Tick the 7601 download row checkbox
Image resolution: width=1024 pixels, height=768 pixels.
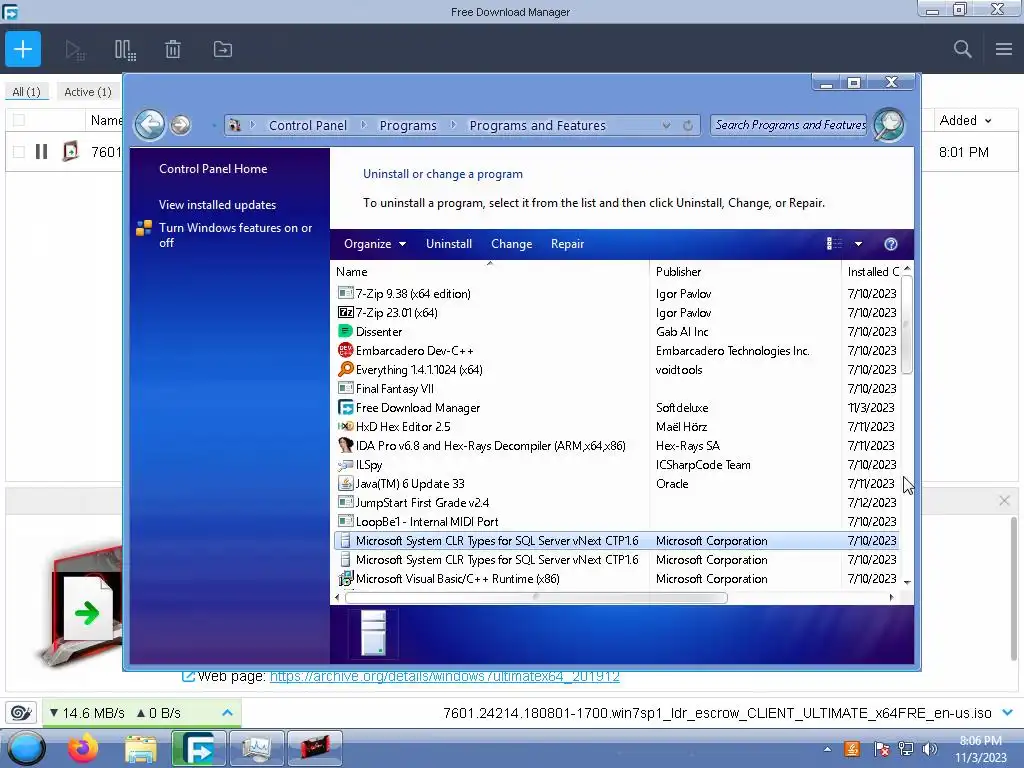(x=19, y=152)
